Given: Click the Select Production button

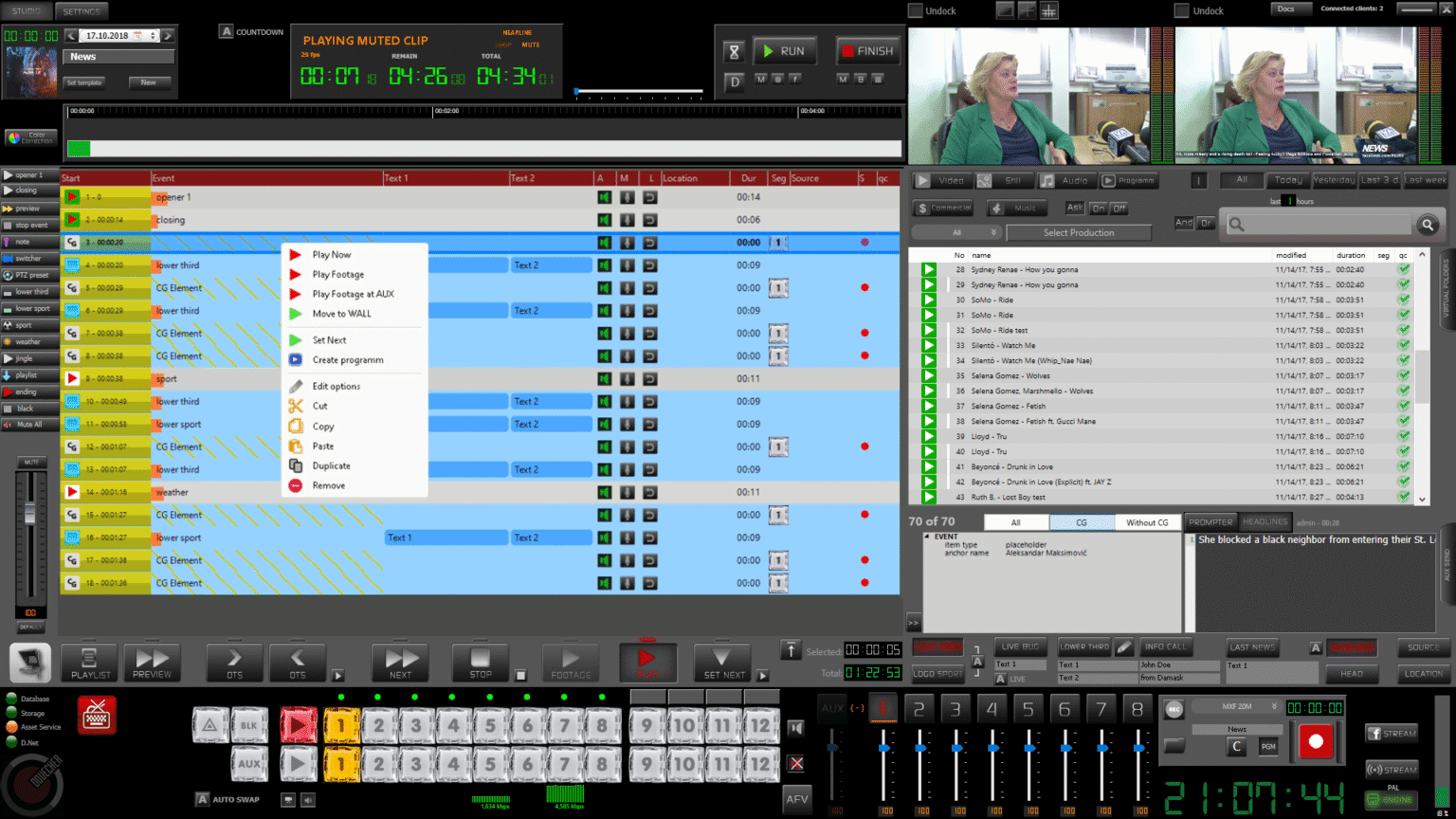Looking at the screenshot, I should pyautogui.click(x=1078, y=232).
